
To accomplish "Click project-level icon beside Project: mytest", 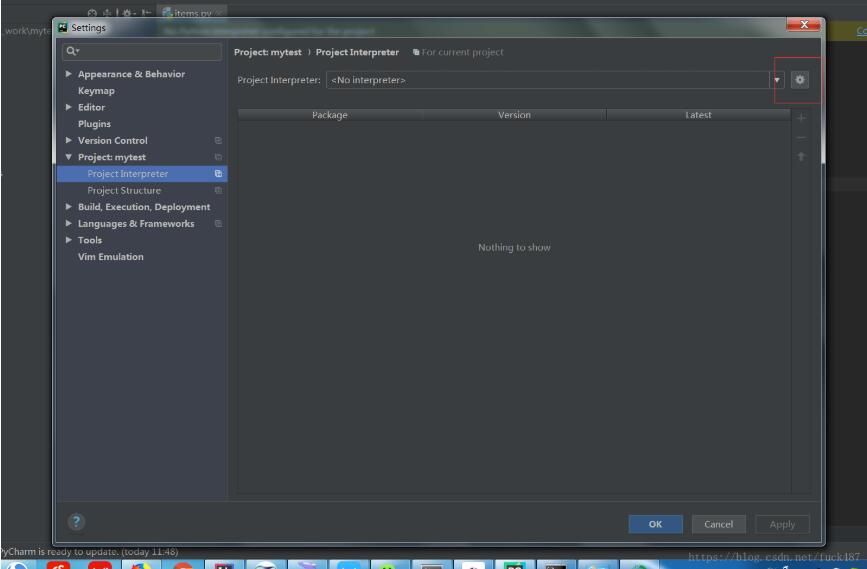I will [x=218, y=157].
